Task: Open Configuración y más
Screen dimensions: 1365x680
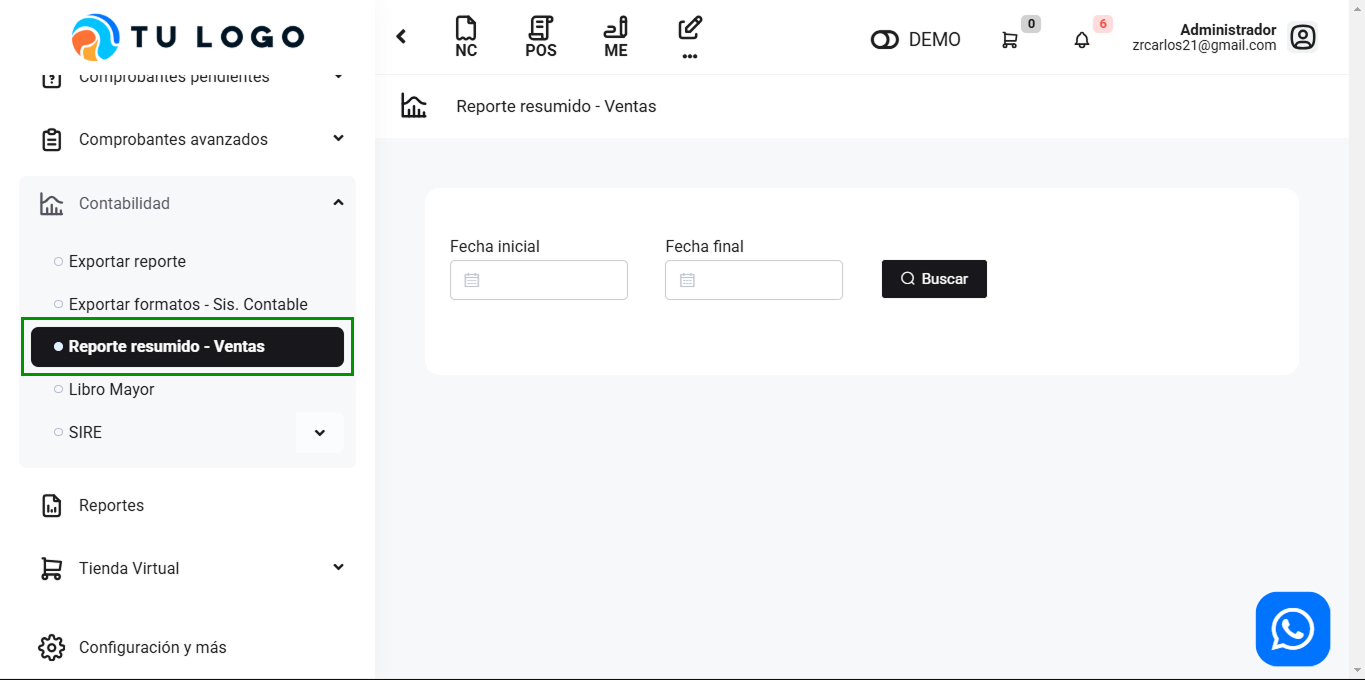Action: point(152,647)
